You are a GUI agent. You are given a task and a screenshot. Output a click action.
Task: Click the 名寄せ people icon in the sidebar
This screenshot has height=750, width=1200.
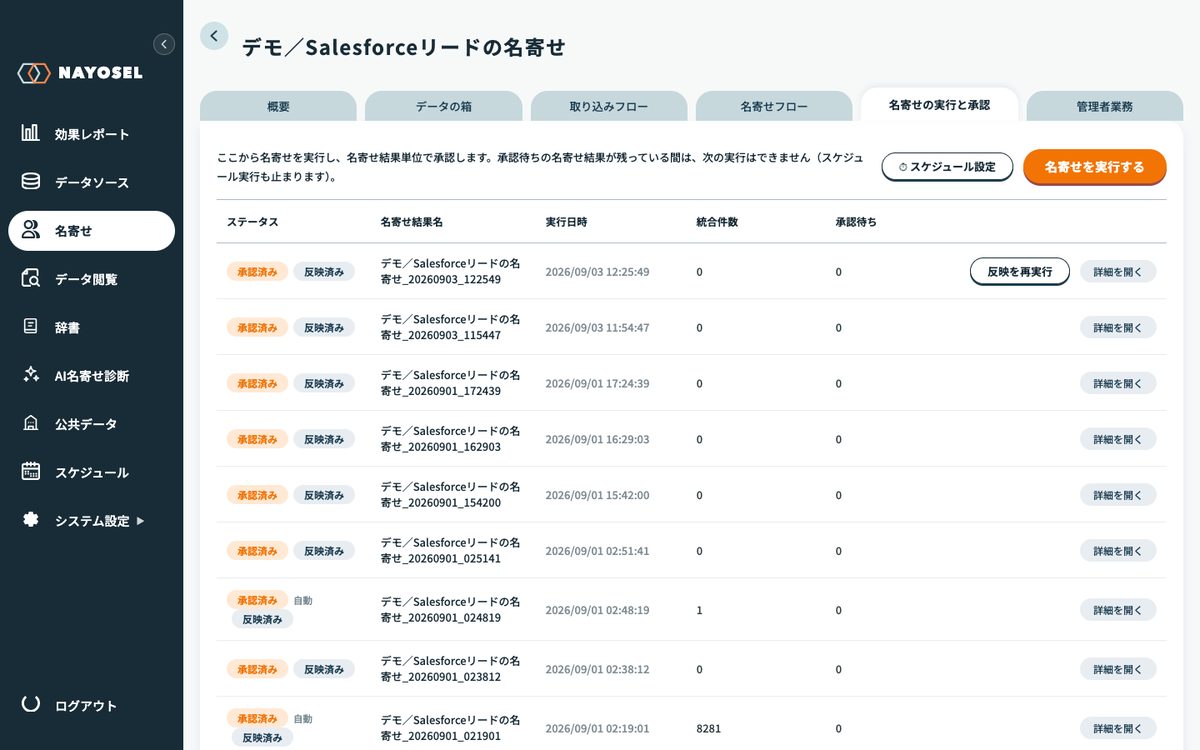pyautogui.click(x=31, y=230)
